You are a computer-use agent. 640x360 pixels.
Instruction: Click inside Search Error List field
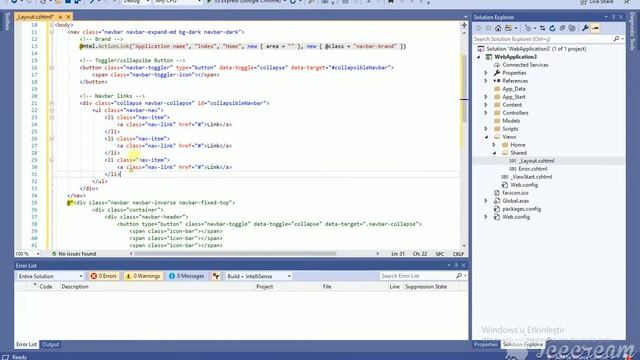pyautogui.click(x=417, y=276)
